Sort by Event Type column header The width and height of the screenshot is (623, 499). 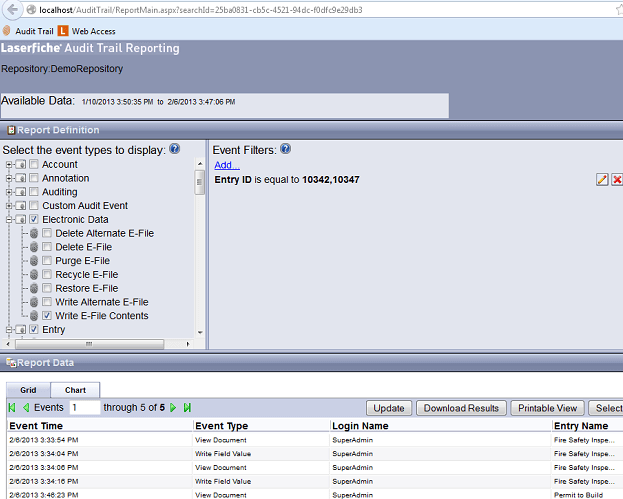coord(222,426)
